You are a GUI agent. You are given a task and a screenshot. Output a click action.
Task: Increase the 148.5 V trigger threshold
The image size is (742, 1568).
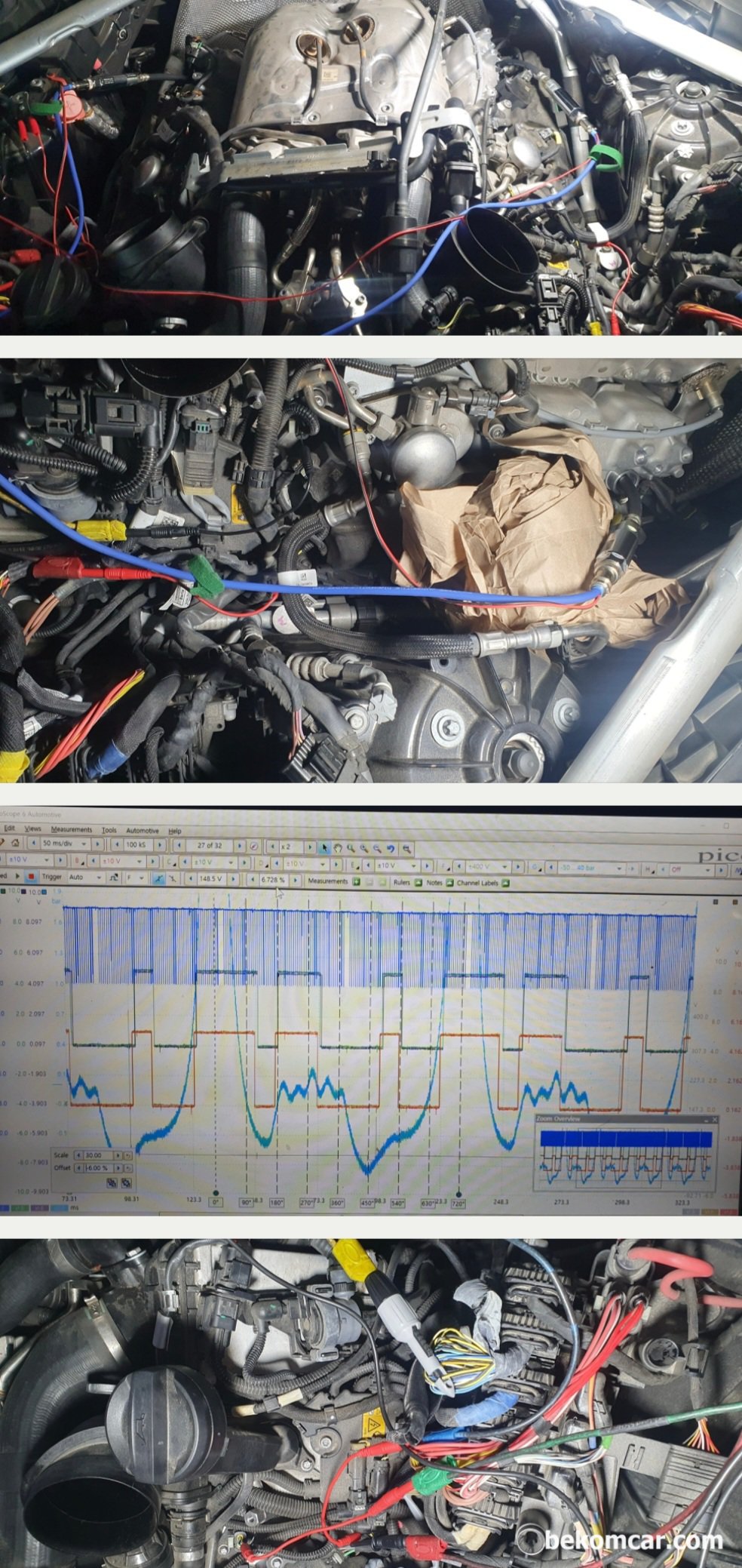(x=234, y=879)
